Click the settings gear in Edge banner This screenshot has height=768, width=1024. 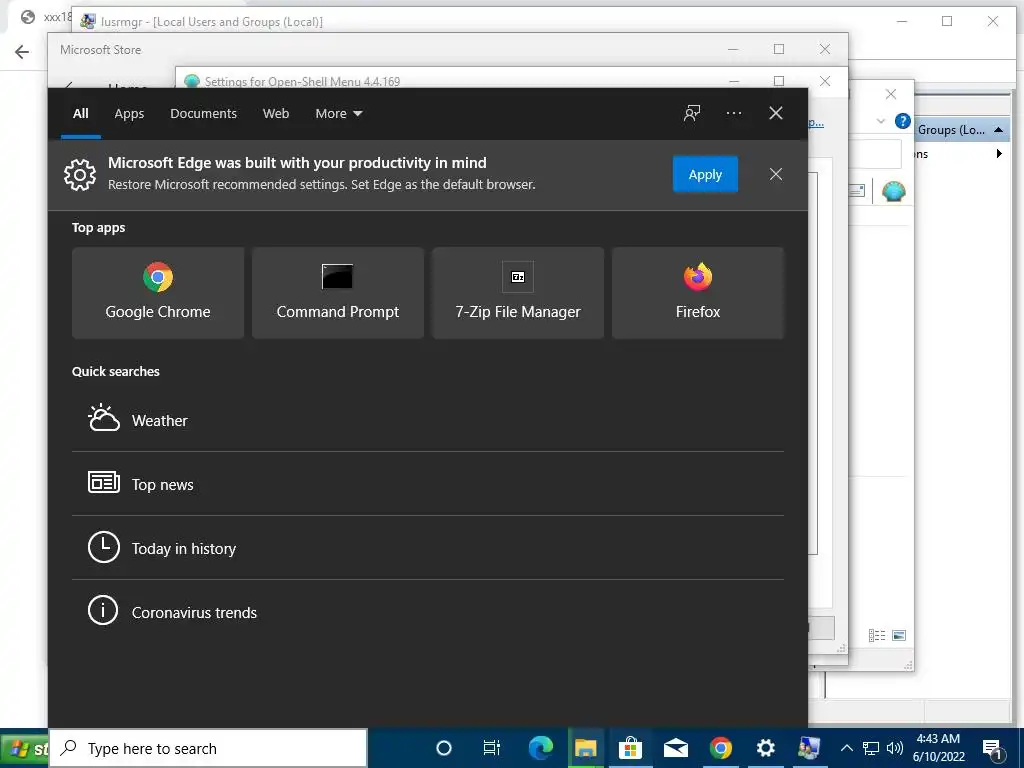pos(80,174)
